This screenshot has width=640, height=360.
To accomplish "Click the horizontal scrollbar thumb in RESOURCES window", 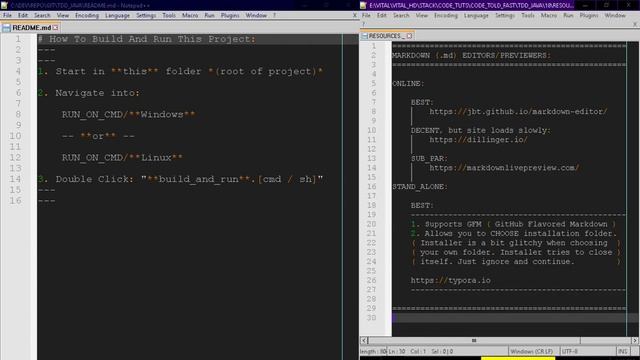I will (474, 340).
